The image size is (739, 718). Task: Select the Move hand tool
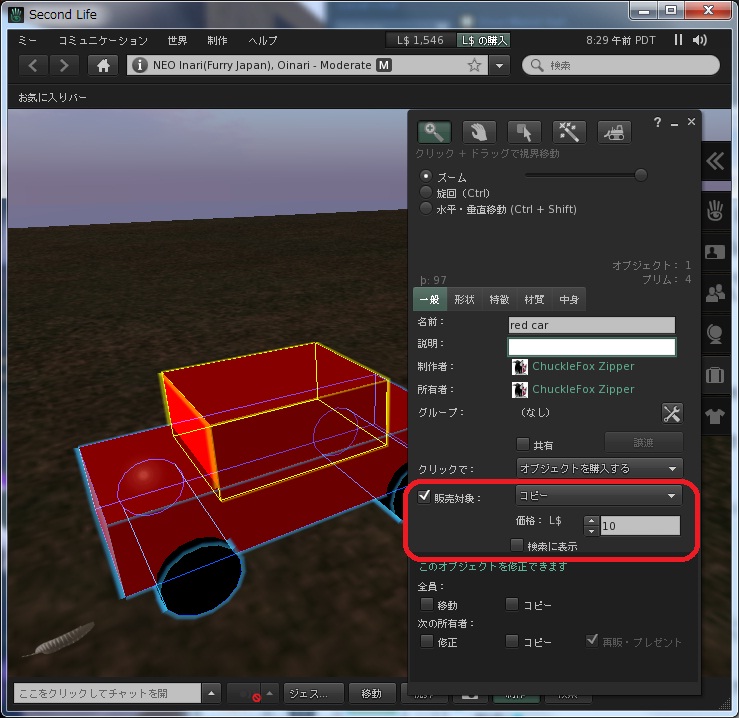click(x=479, y=132)
